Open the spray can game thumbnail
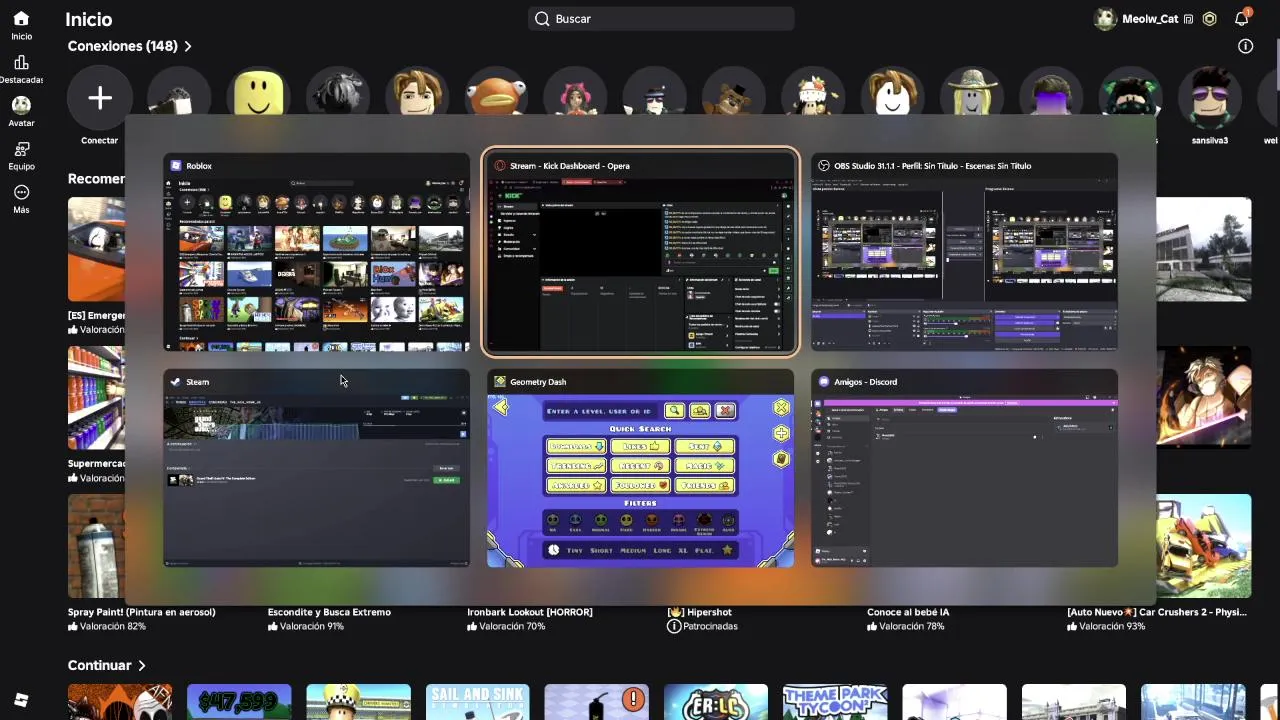This screenshot has height=720, width=1280. [96, 546]
